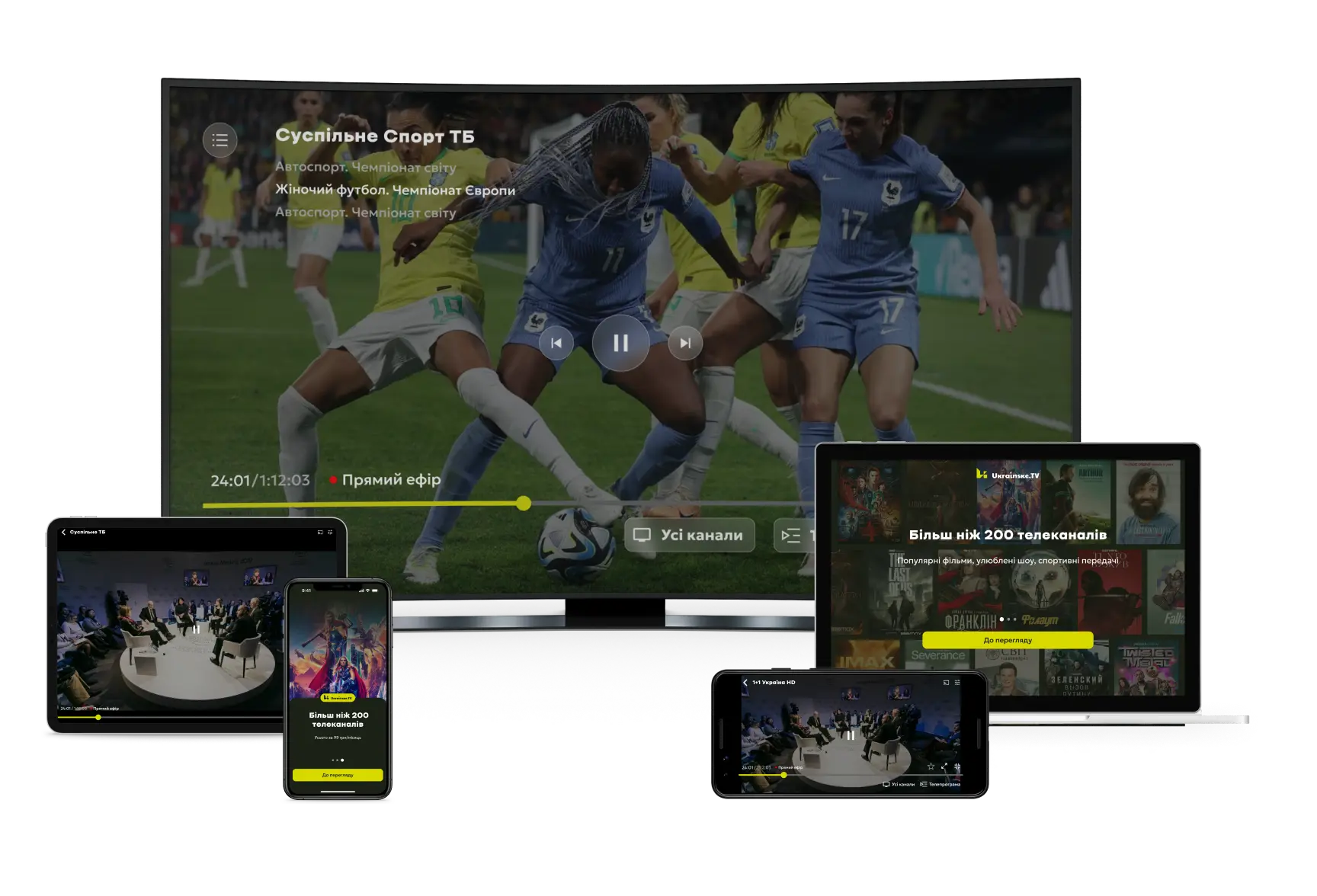Pause video on the tablet player
The image size is (1317, 896).
[x=196, y=629]
